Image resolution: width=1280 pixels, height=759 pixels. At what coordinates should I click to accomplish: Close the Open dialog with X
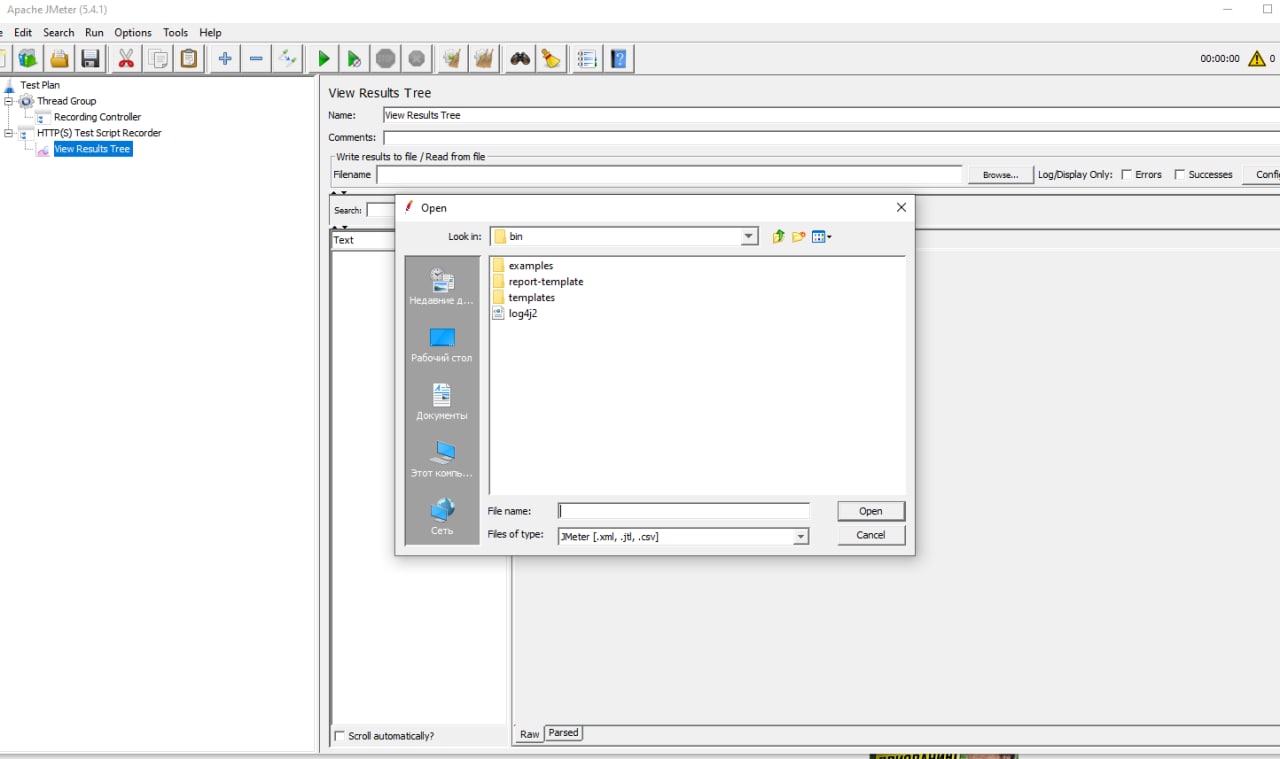[901, 208]
